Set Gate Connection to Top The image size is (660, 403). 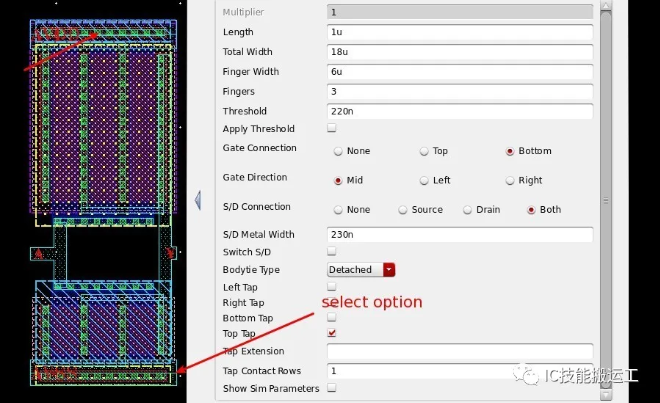[x=424, y=151]
